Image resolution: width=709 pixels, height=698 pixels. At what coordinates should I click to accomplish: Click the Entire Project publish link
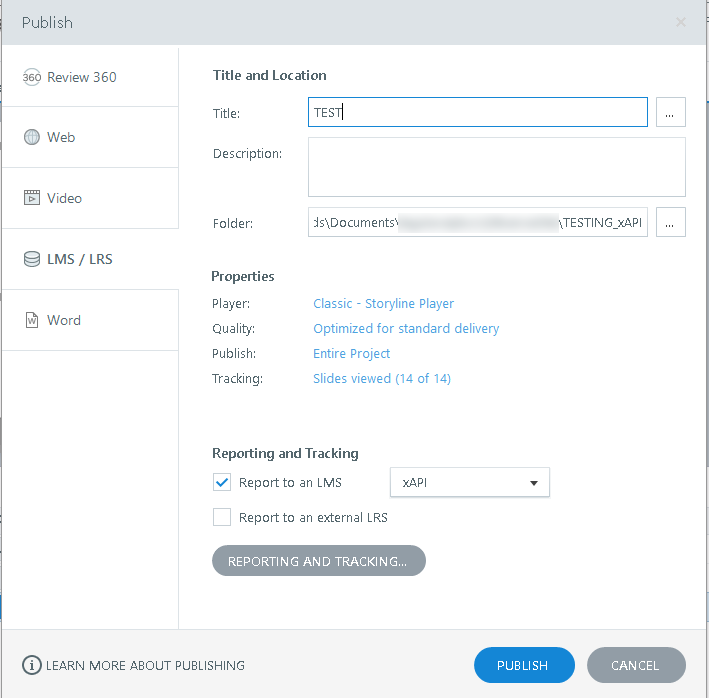(351, 353)
